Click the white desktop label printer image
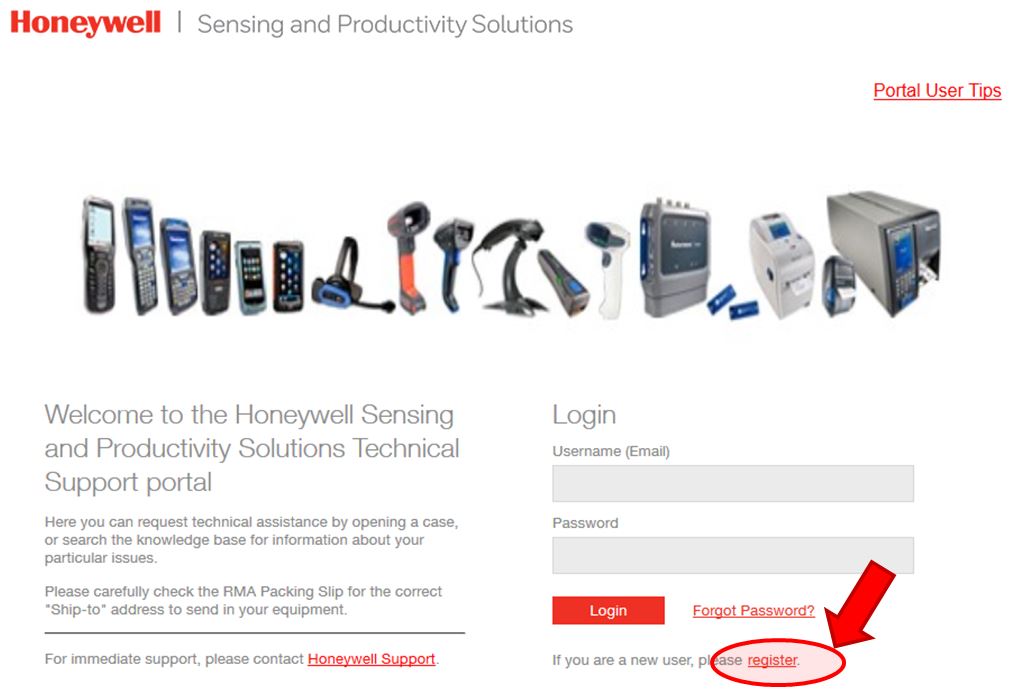The image size is (1012, 697). click(x=782, y=265)
